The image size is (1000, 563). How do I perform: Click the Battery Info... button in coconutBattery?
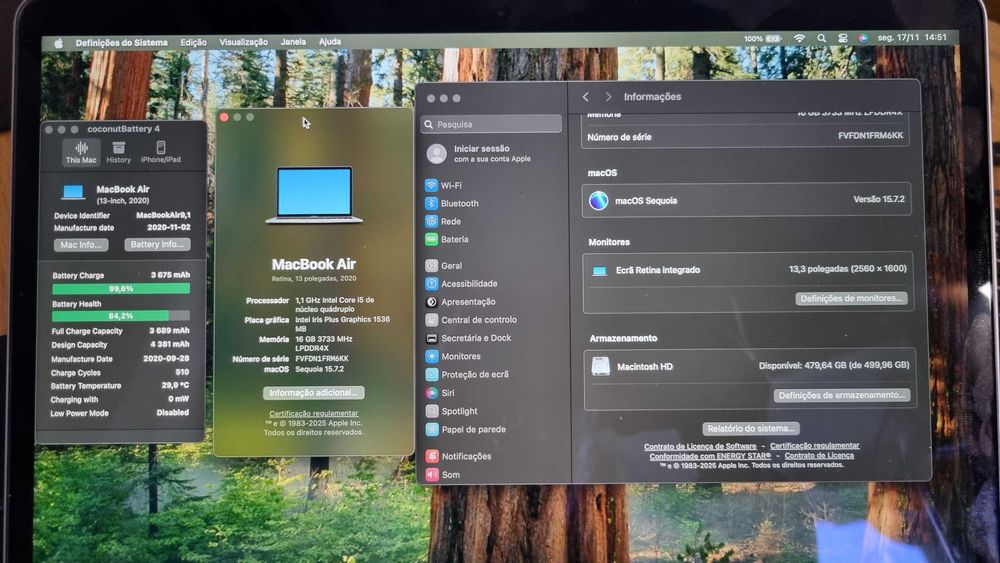(157, 244)
